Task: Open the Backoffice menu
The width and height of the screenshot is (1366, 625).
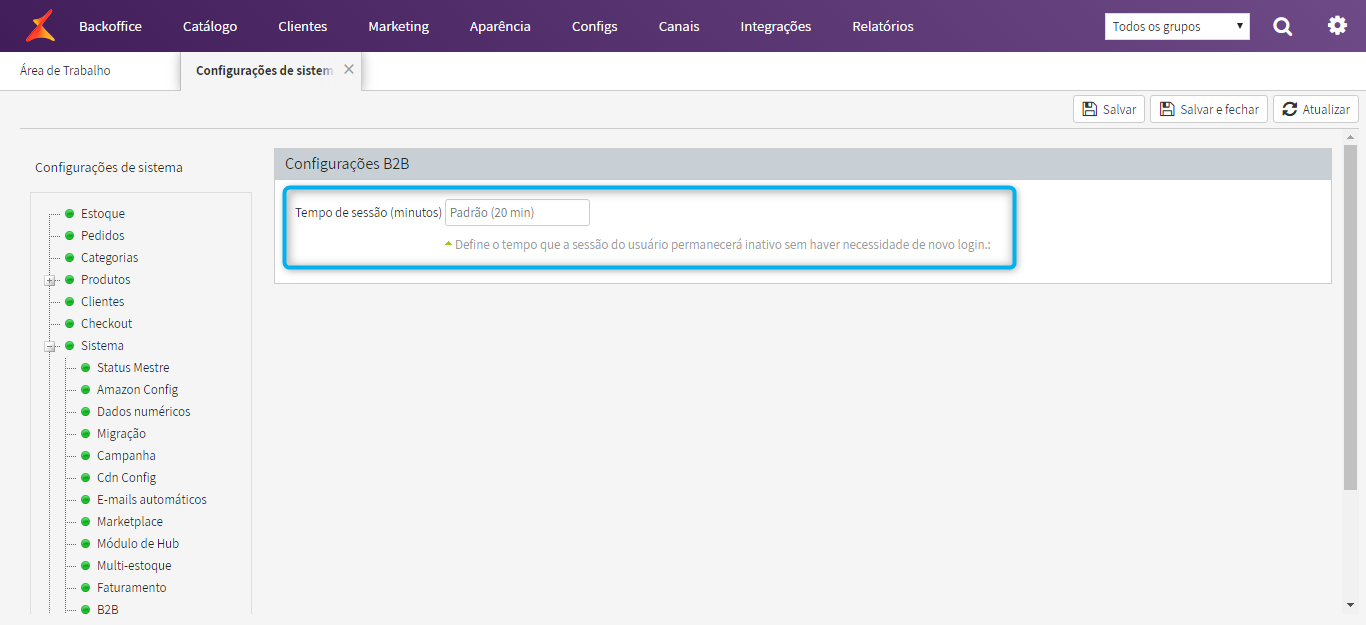Action: 110,26
